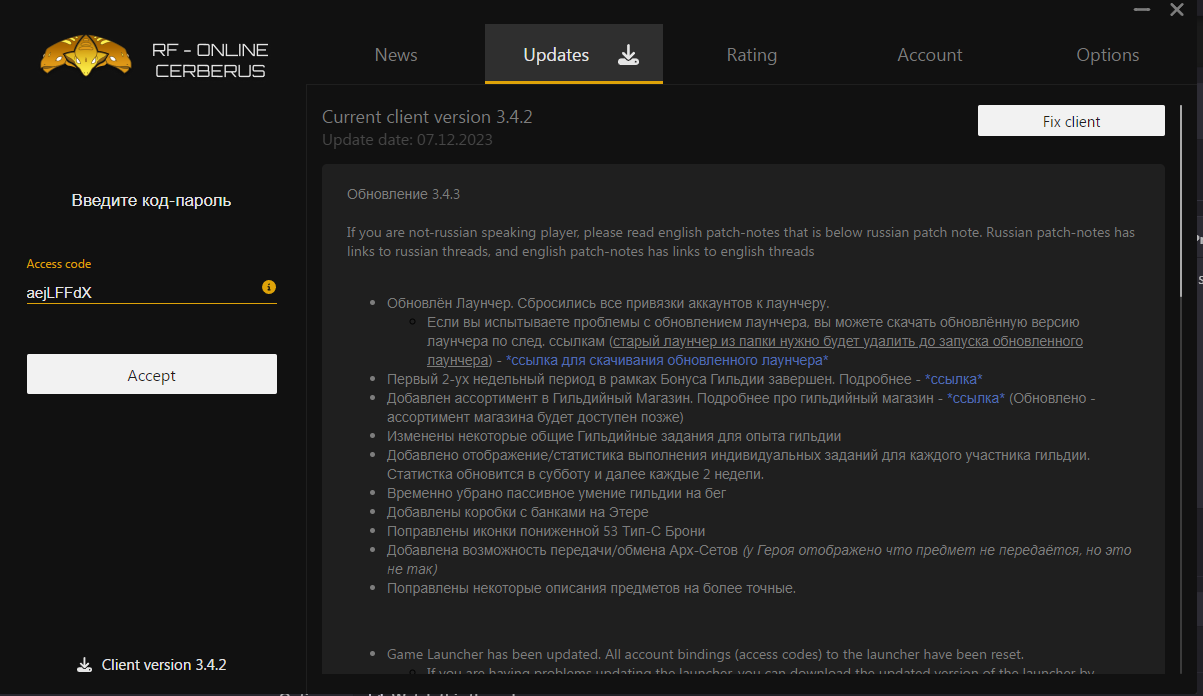Image resolution: width=1203 pixels, height=696 pixels.
Task: Close the launcher window
Action: coord(1177,9)
